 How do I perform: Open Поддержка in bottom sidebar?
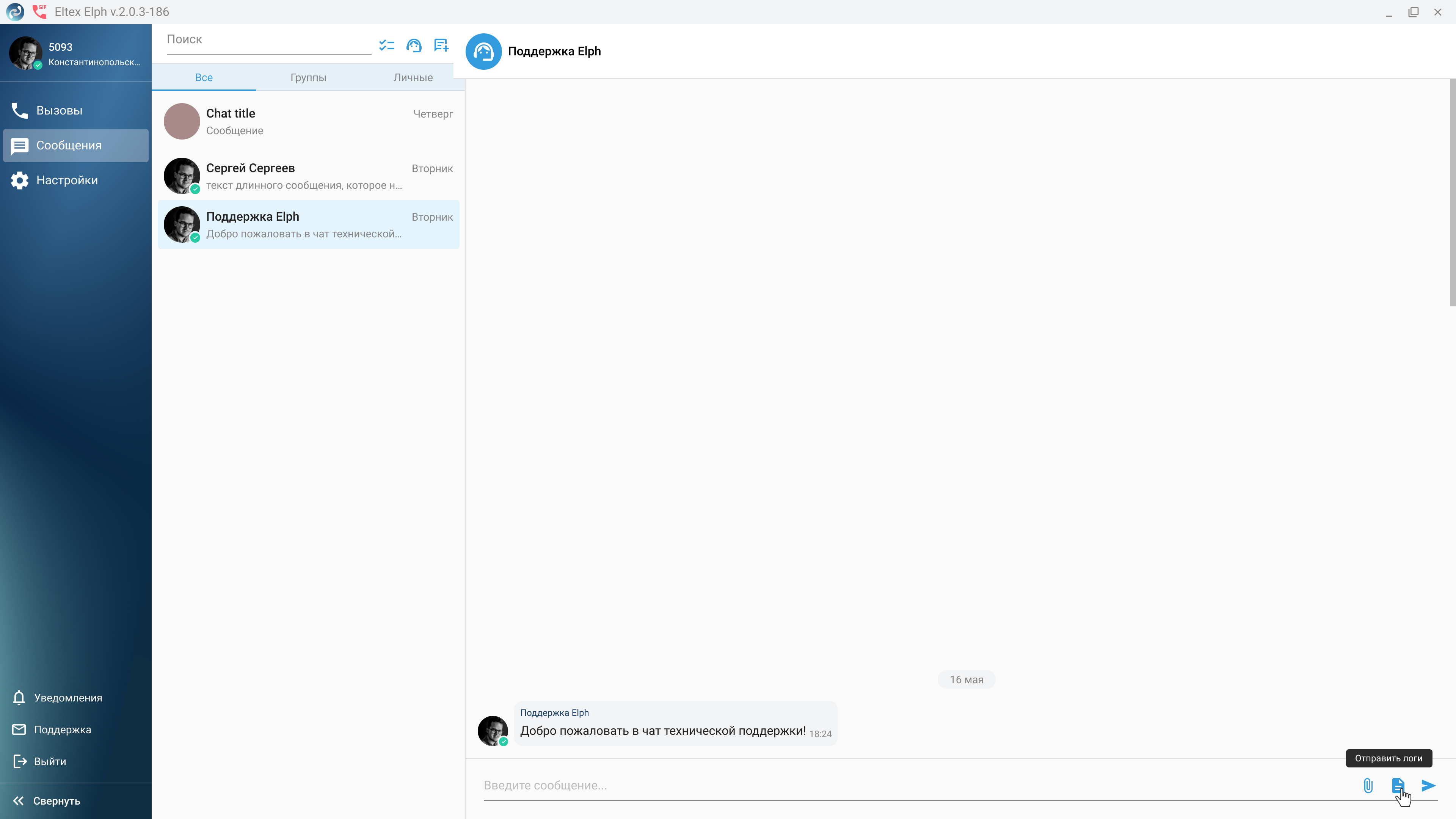62,730
